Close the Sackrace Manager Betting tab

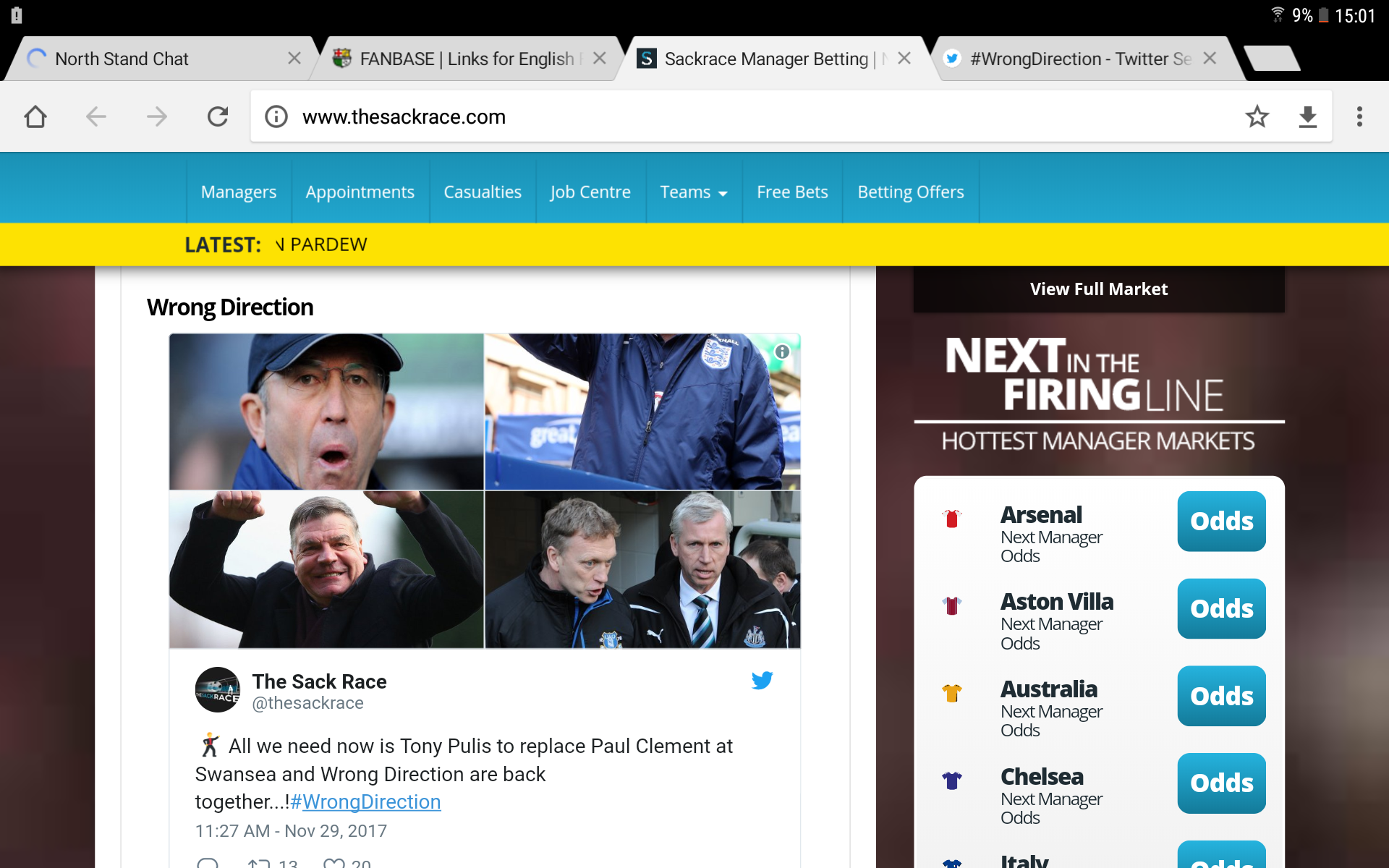click(x=904, y=59)
